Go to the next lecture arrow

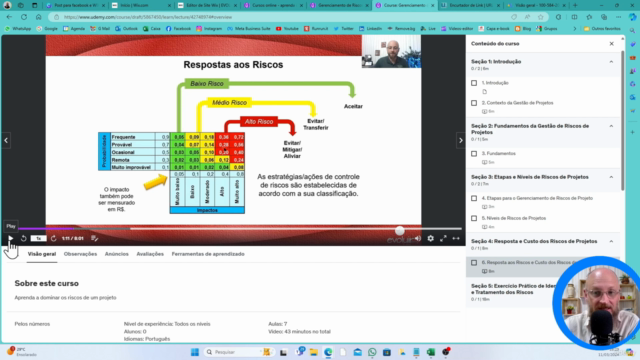pos(460,140)
